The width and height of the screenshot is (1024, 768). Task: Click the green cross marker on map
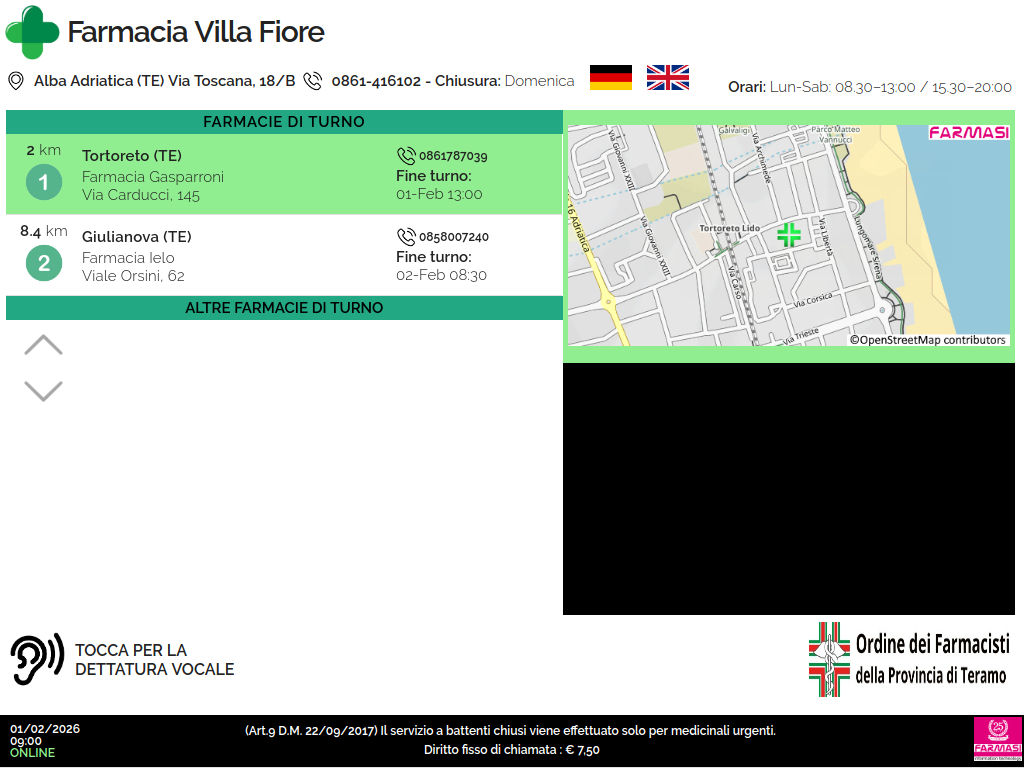point(789,235)
